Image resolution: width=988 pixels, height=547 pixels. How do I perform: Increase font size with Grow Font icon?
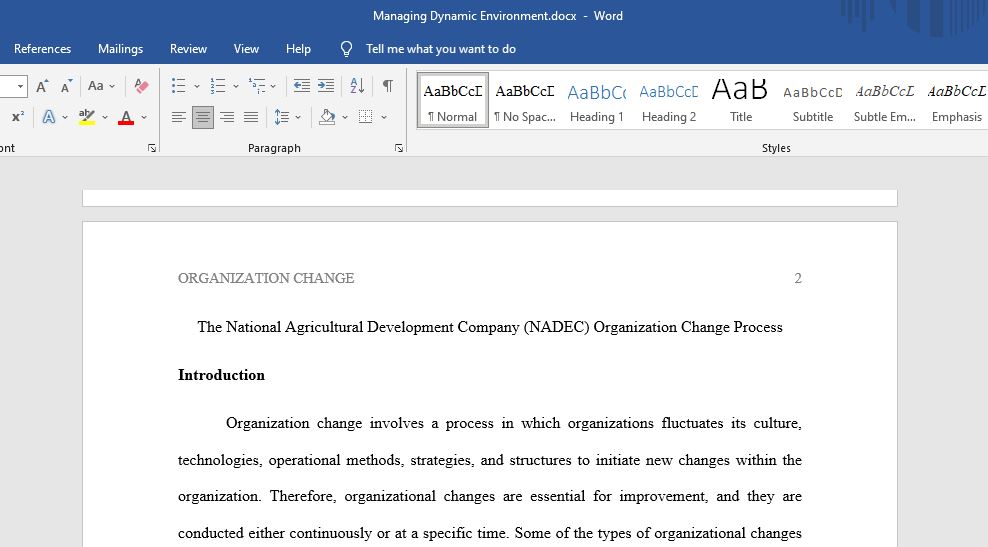point(42,86)
